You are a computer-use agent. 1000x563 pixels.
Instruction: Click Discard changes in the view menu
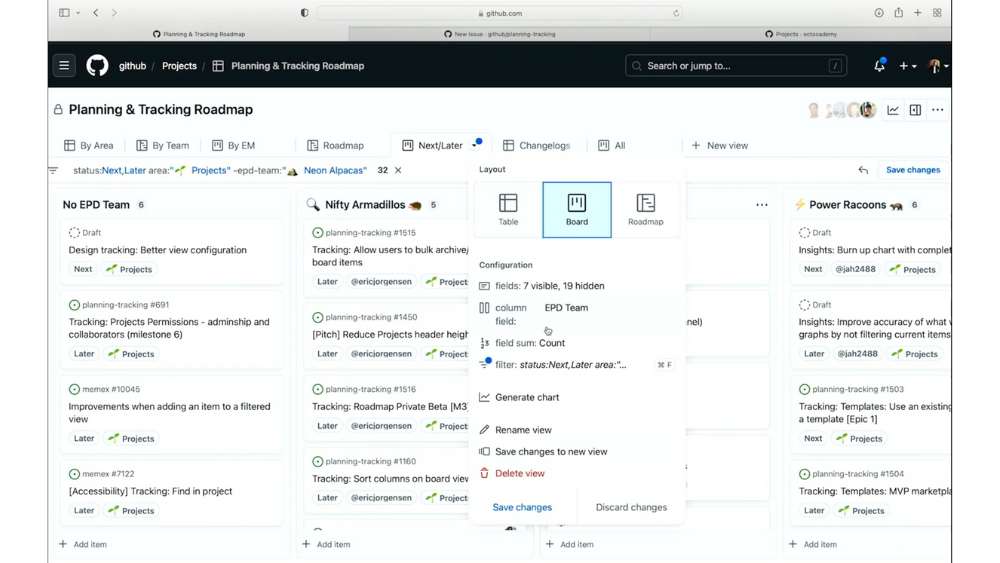pyautogui.click(x=631, y=508)
